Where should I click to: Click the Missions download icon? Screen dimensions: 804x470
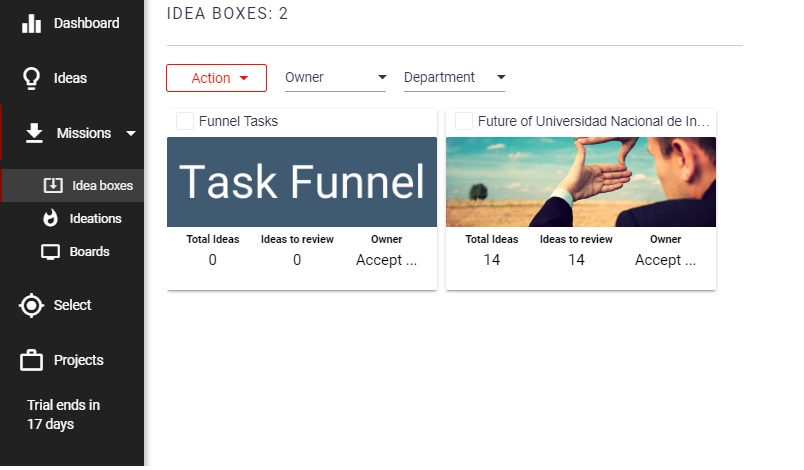pyautogui.click(x=34, y=133)
